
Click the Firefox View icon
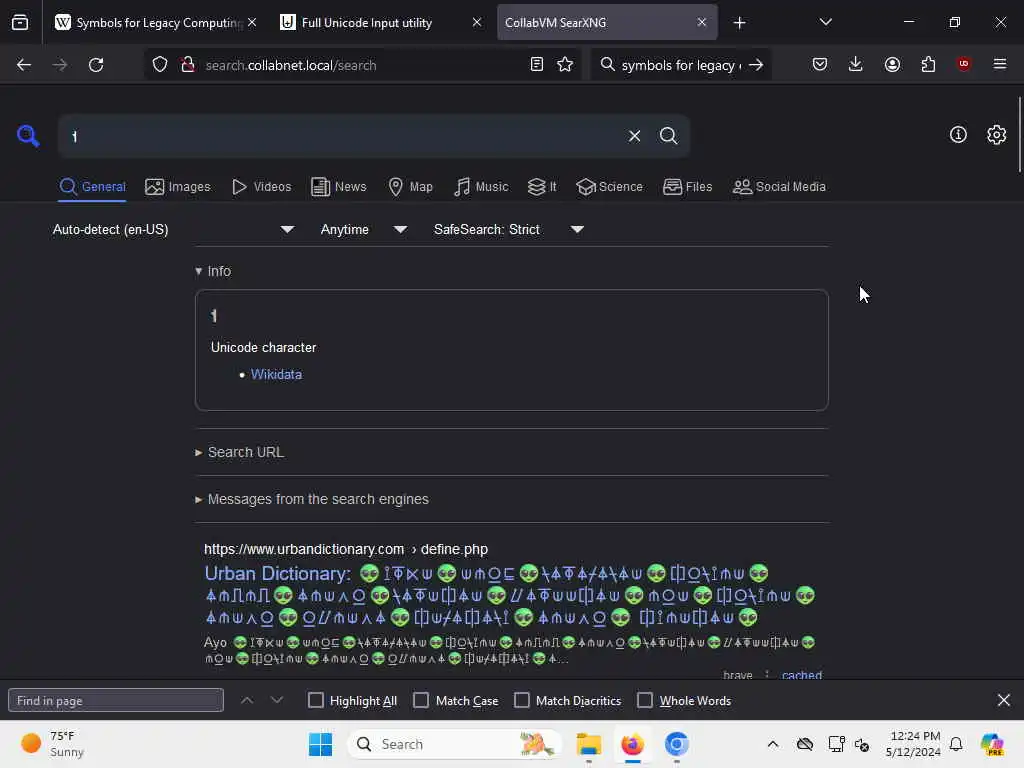20,23
